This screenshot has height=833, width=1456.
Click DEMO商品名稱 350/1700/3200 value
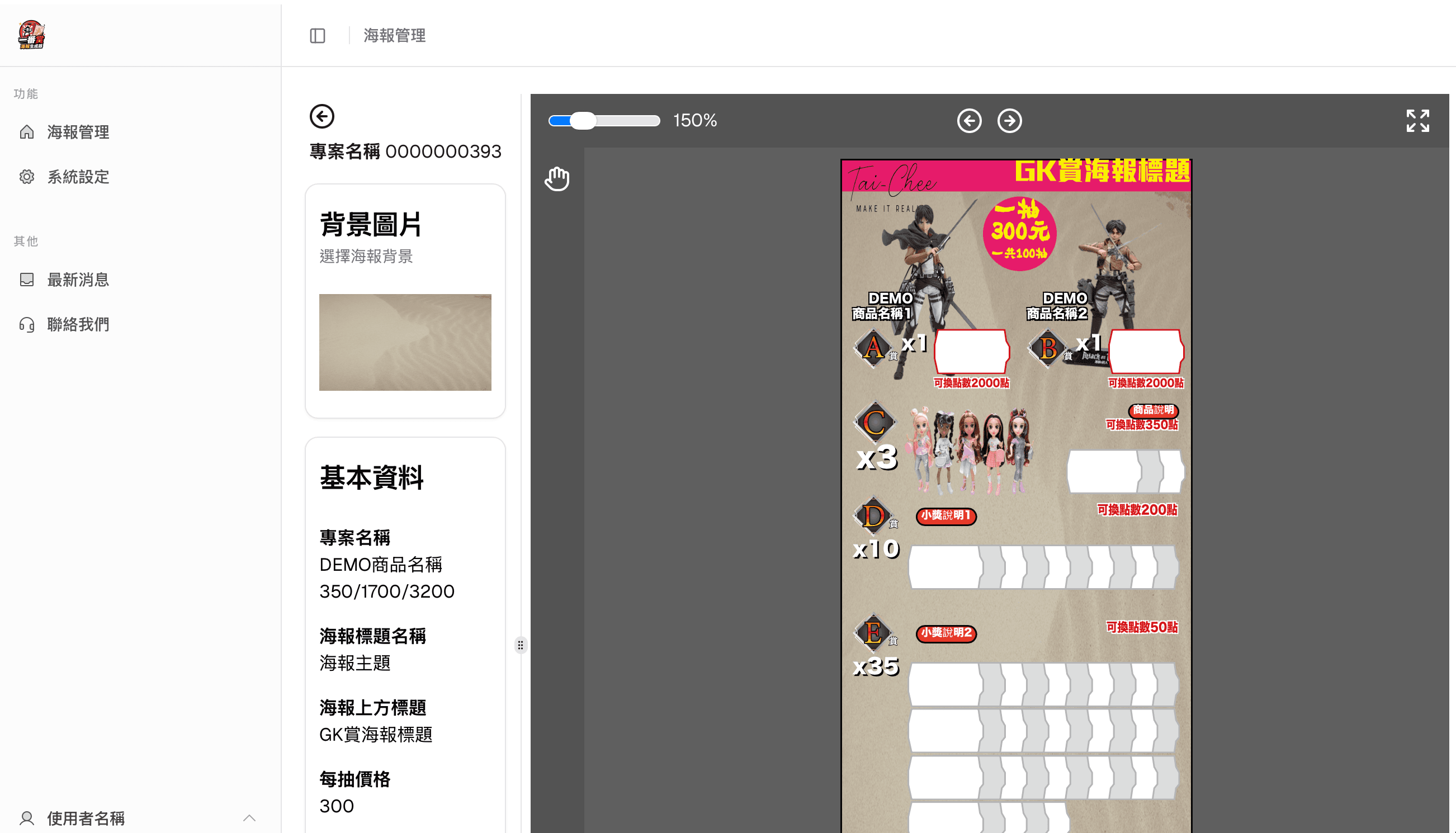coord(387,578)
